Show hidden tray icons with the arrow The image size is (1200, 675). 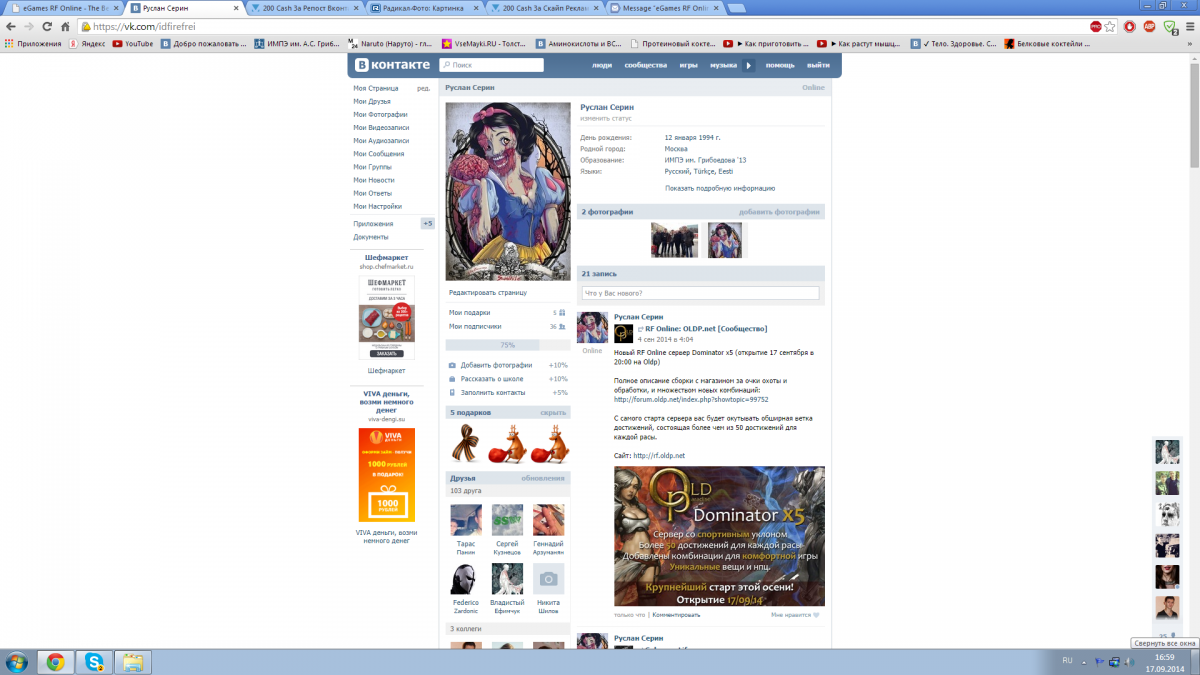click(1085, 661)
